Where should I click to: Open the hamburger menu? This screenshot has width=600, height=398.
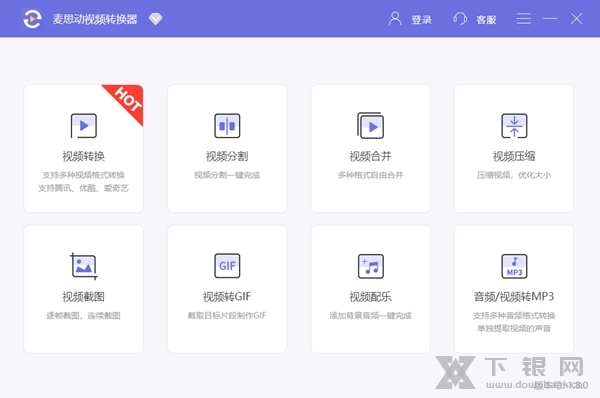[x=523, y=18]
